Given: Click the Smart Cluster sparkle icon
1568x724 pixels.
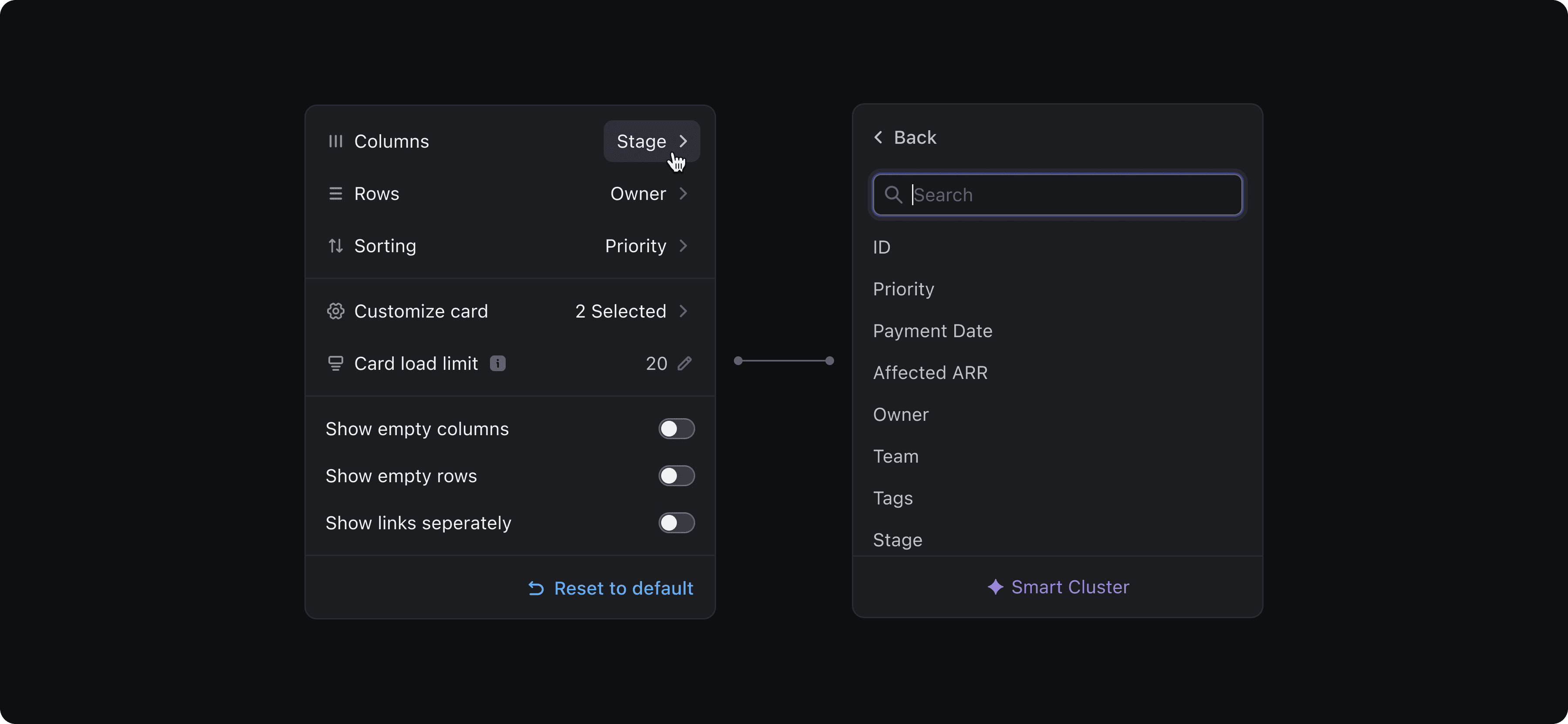Looking at the screenshot, I should click(x=995, y=587).
